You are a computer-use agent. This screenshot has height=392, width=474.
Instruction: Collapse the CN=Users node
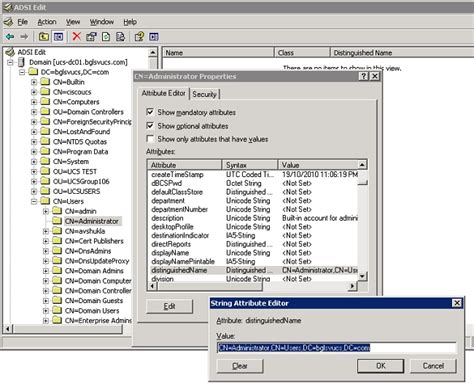tap(34, 201)
